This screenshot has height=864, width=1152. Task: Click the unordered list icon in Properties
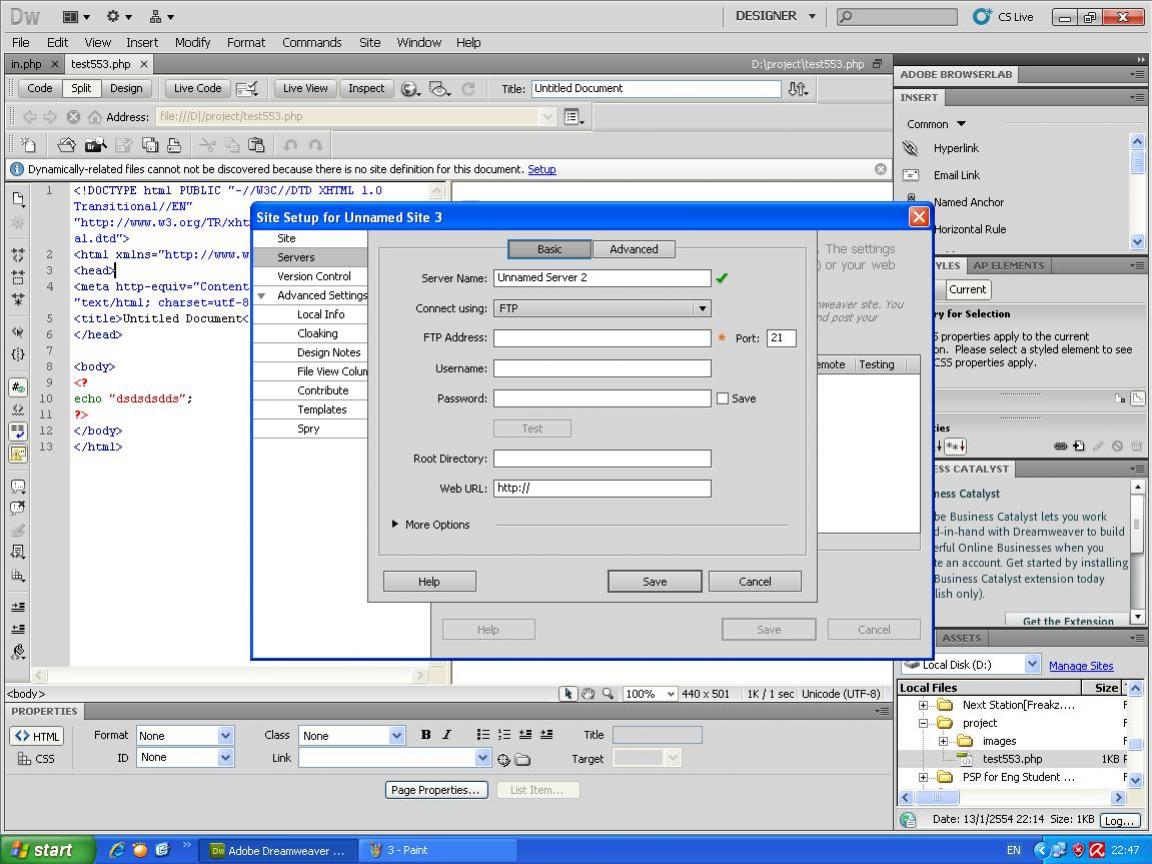[x=483, y=735]
